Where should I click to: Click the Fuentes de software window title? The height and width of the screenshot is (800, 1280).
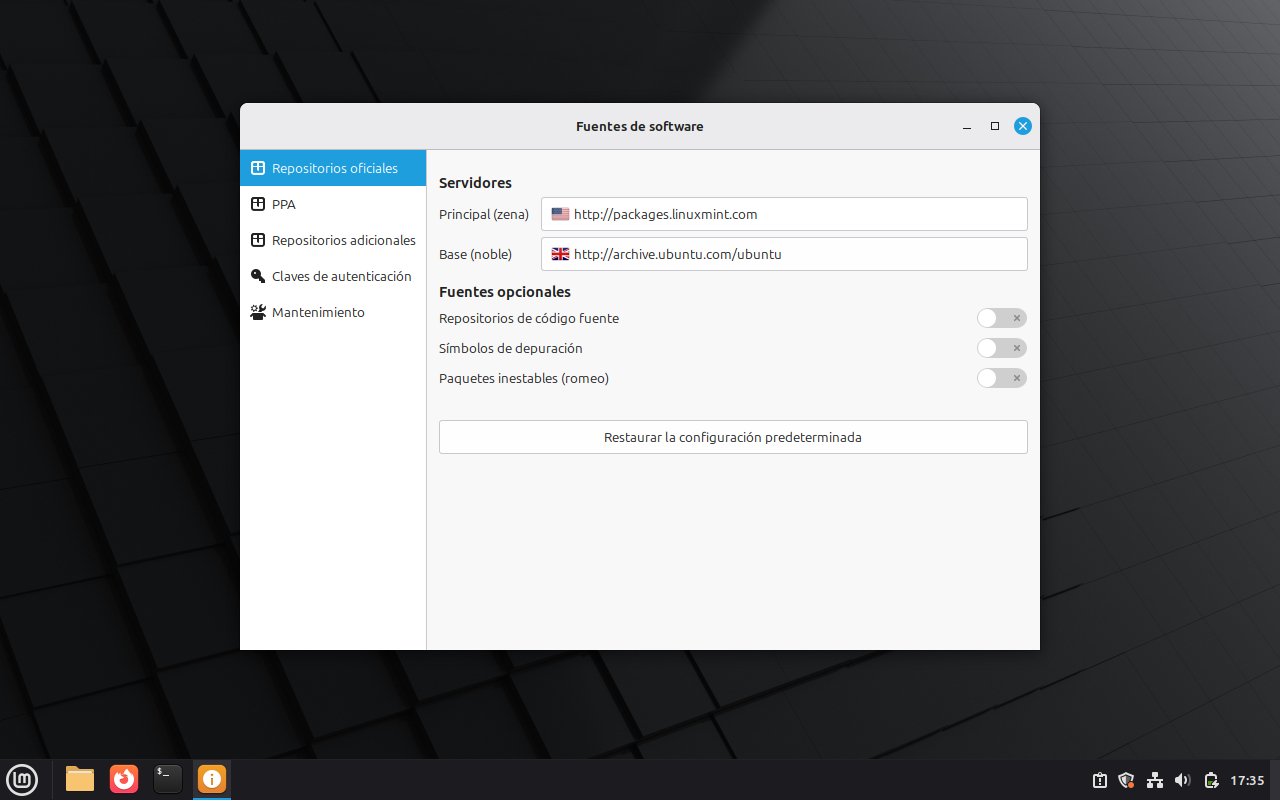(x=640, y=126)
